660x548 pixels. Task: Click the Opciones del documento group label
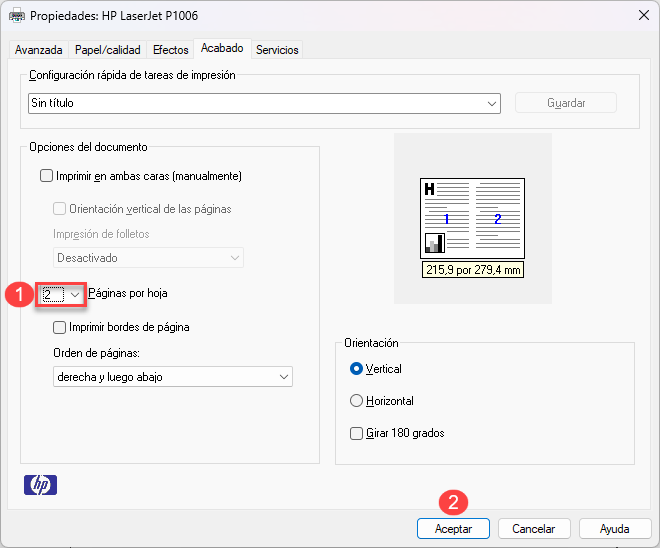click(x=88, y=147)
